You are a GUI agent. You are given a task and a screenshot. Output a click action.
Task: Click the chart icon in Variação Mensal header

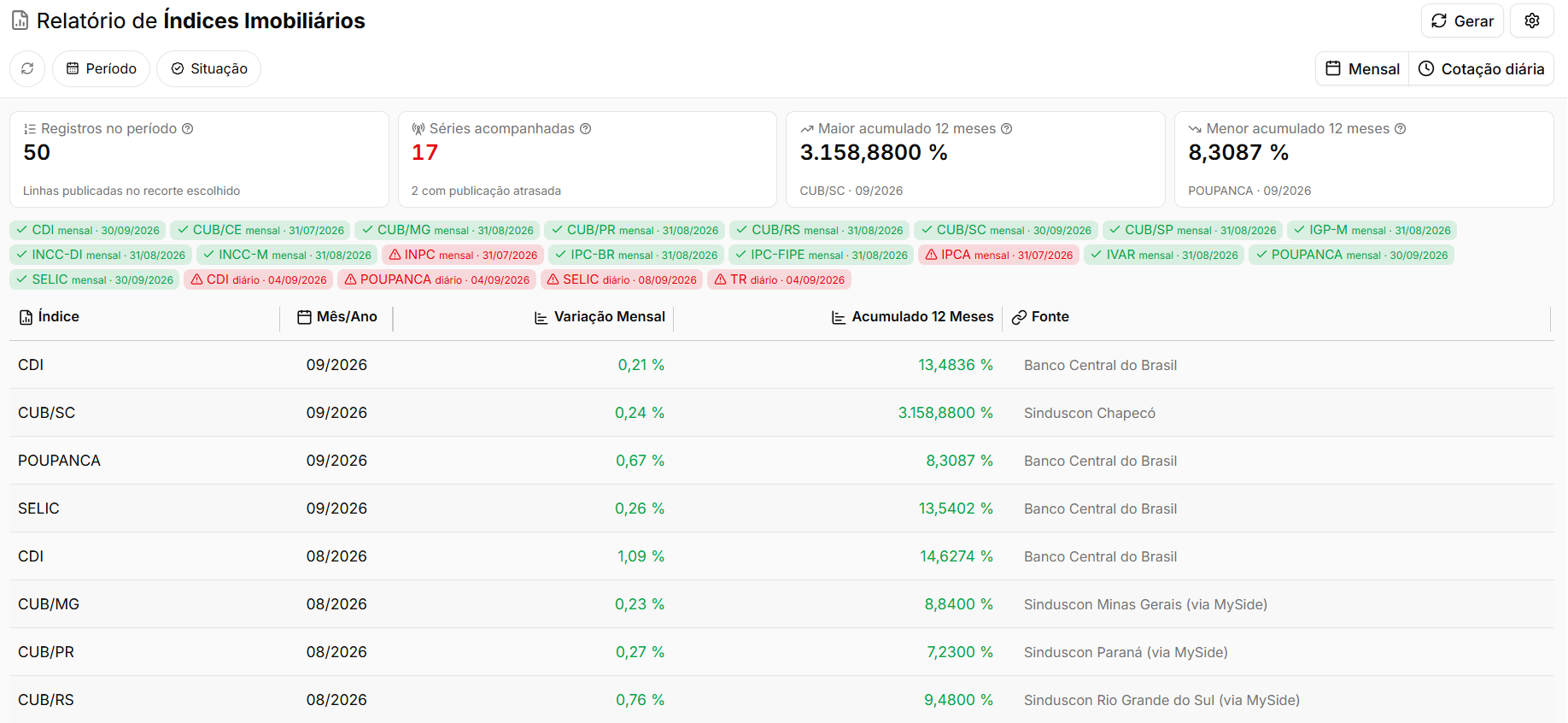point(541,318)
